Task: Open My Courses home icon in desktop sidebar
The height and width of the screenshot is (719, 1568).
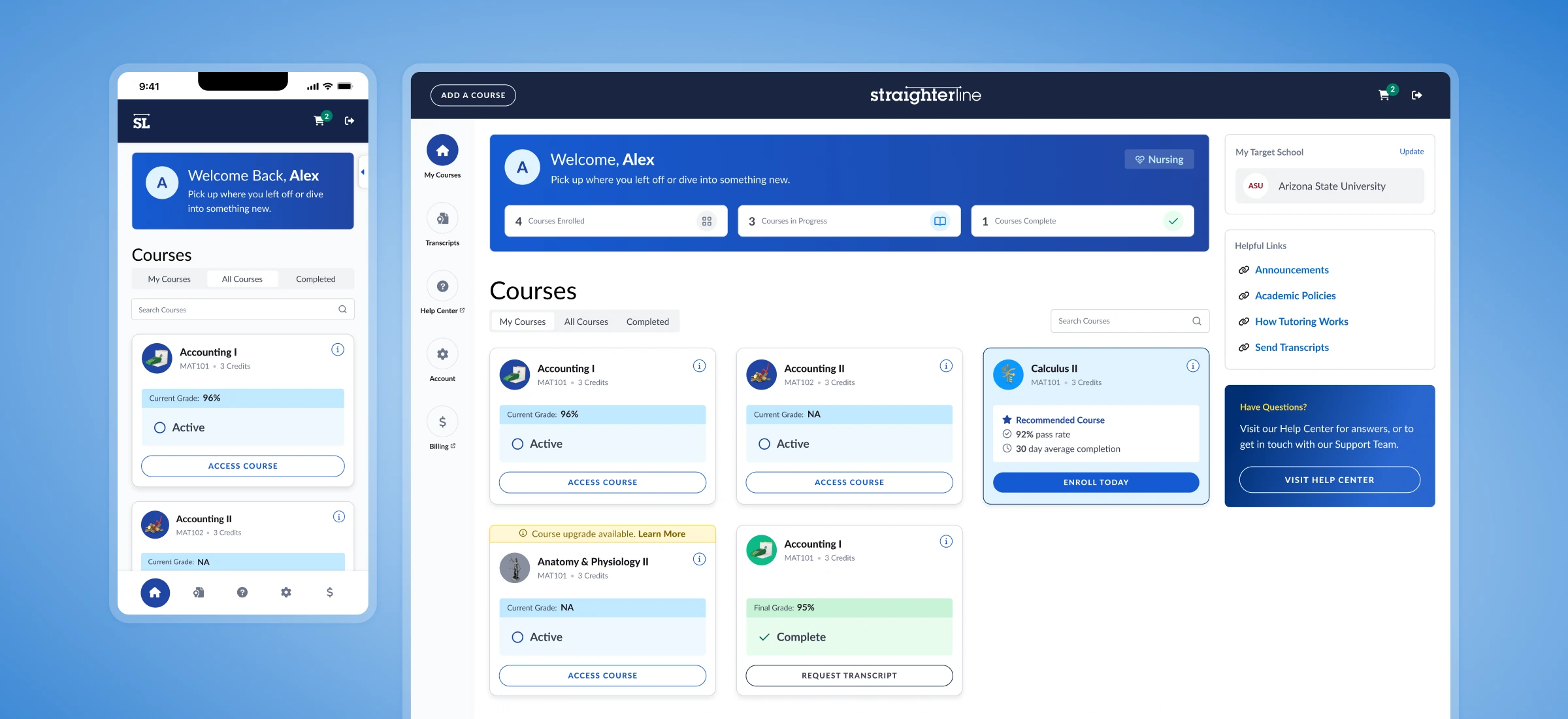Action: [x=442, y=151]
